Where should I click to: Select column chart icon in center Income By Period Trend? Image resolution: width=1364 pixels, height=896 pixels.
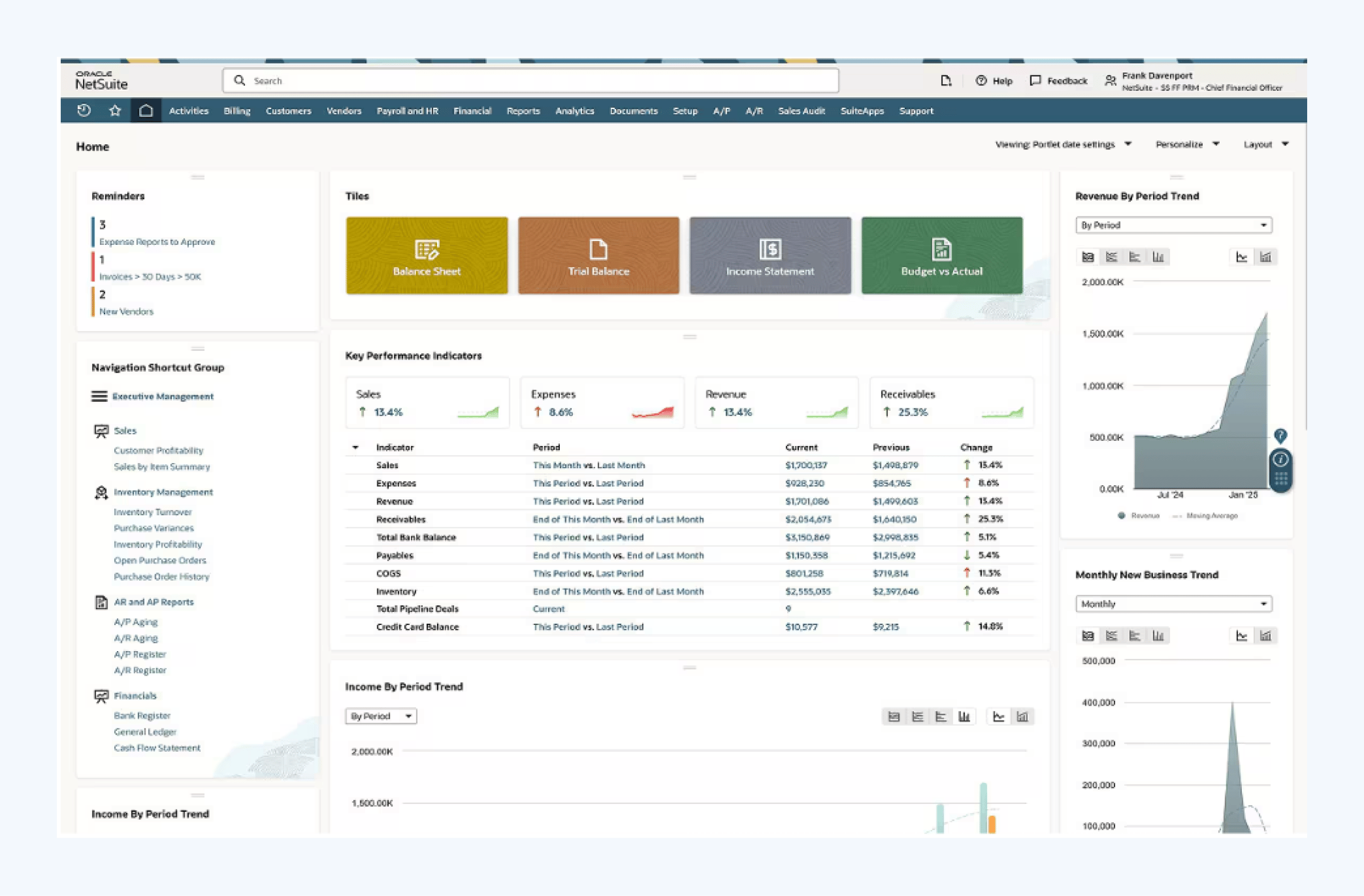click(964, 716)
